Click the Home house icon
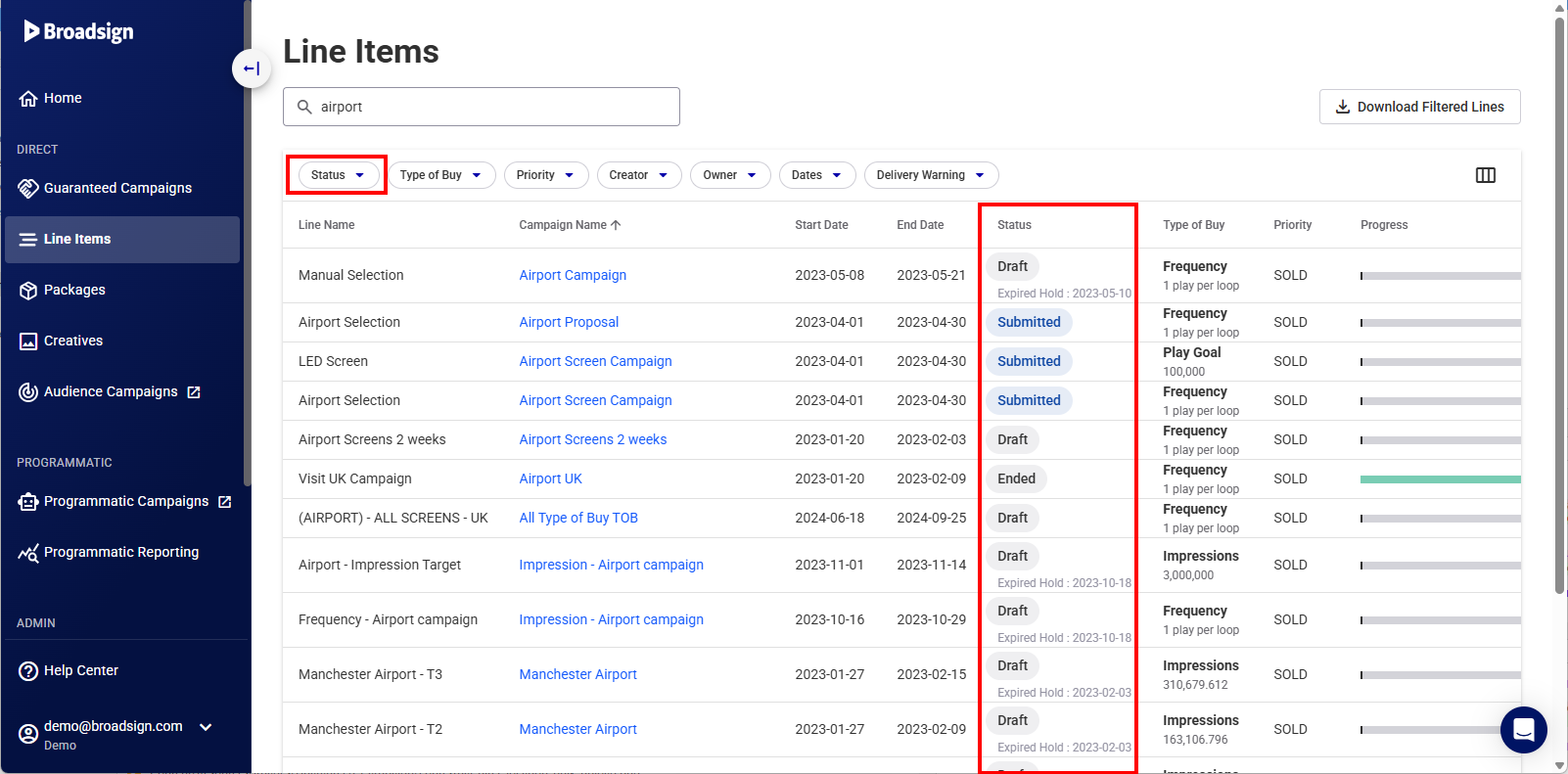The height and width of the screenshot is (774, 1568). (28, 99)
